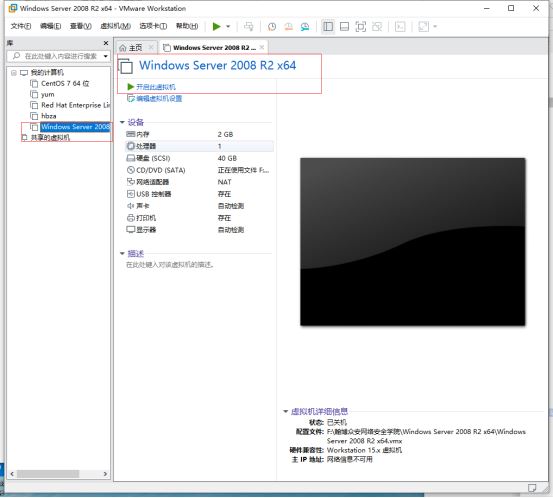Click the green power-on toolbar icon
Image resolution: width=553 pixels, height=498 pixels.
click(217, 26)
